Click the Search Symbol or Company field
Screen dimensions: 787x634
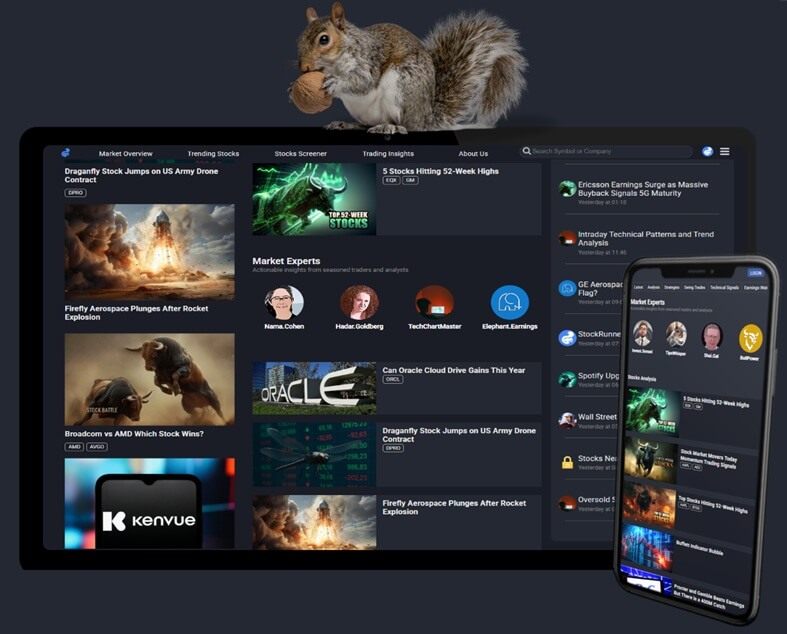[608, 152]
